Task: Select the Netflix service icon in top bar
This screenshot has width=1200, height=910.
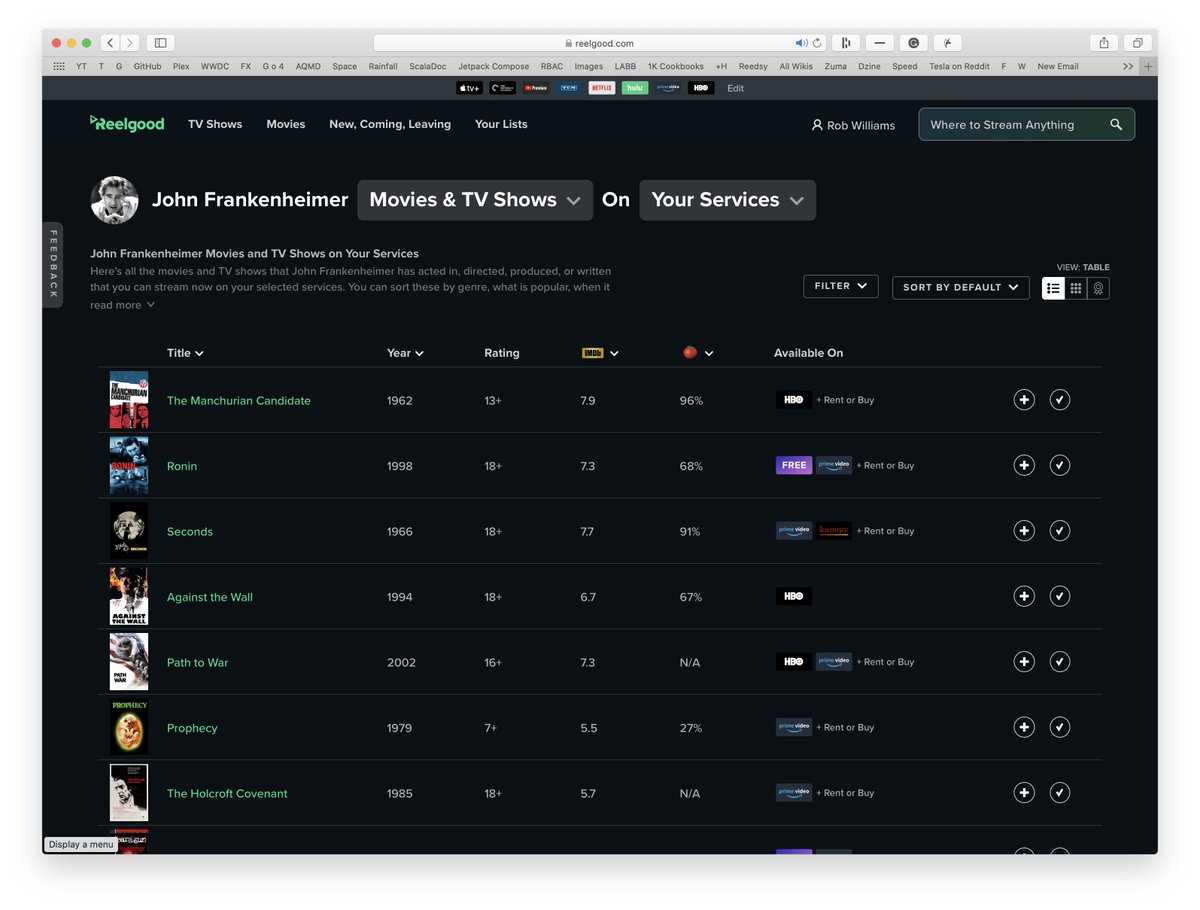Action: pos(602,88)
